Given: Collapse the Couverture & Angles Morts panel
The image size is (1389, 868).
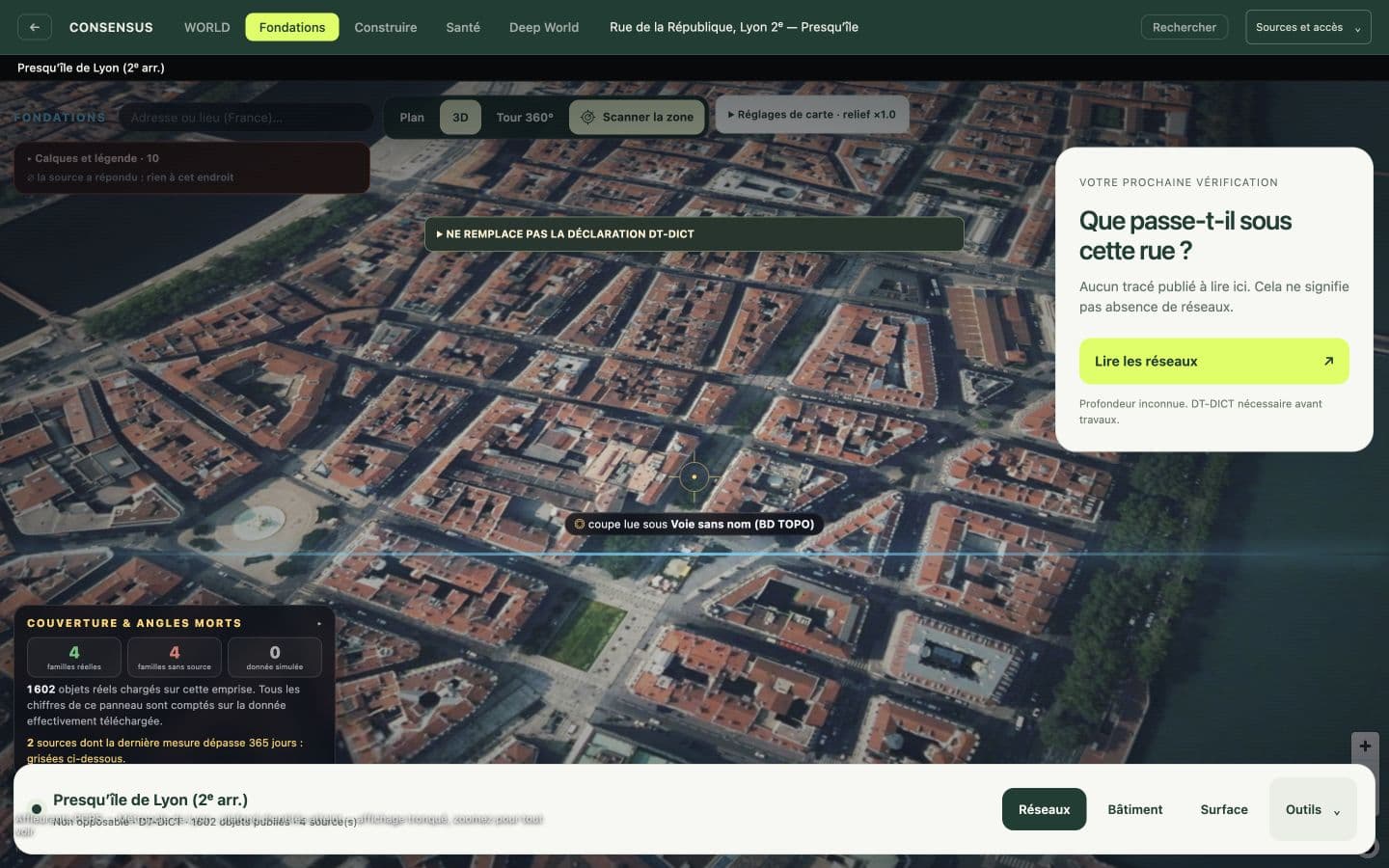Looking at the screenshot, I should click(319, 623).
